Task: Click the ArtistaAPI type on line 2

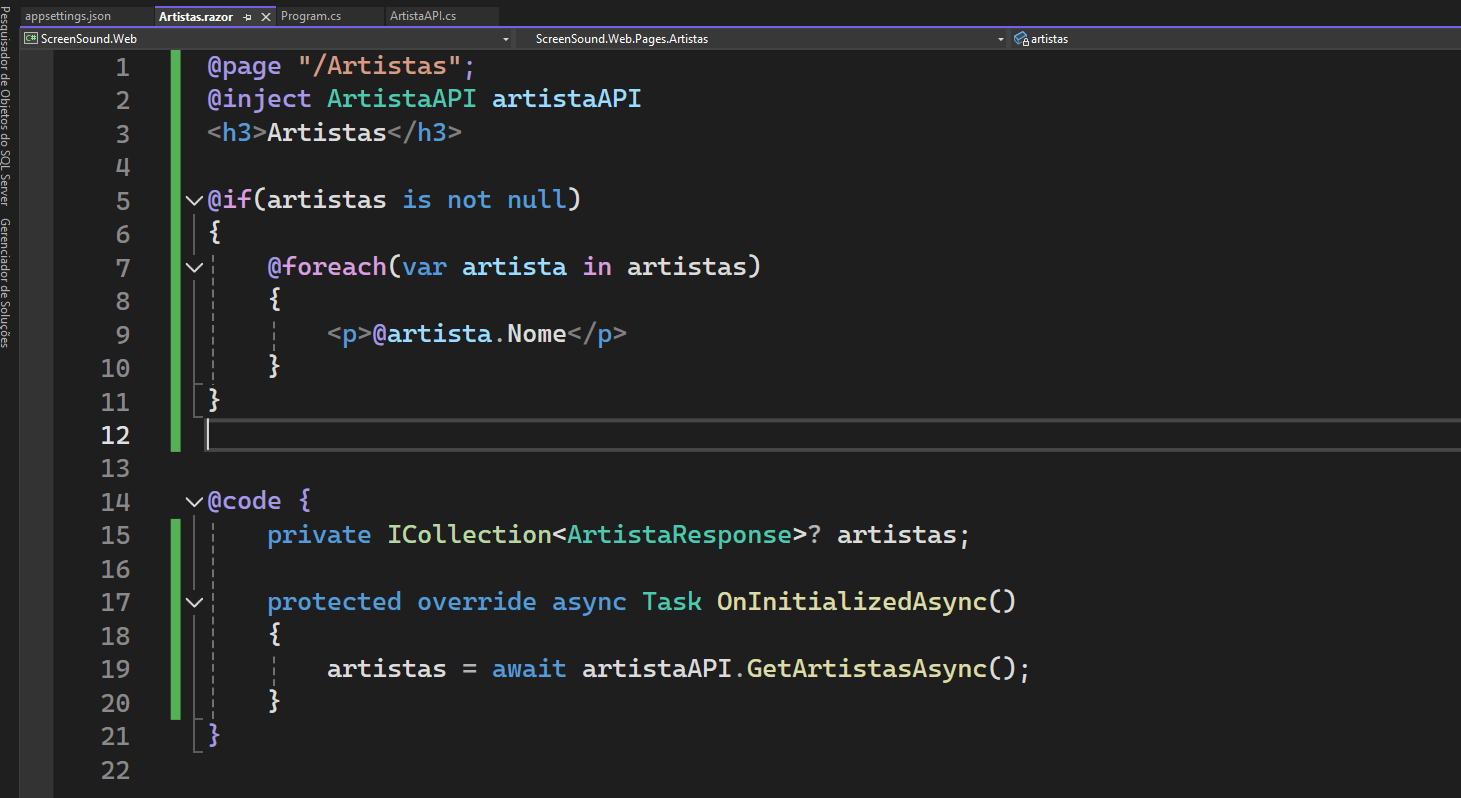Action: coord(402,100)
